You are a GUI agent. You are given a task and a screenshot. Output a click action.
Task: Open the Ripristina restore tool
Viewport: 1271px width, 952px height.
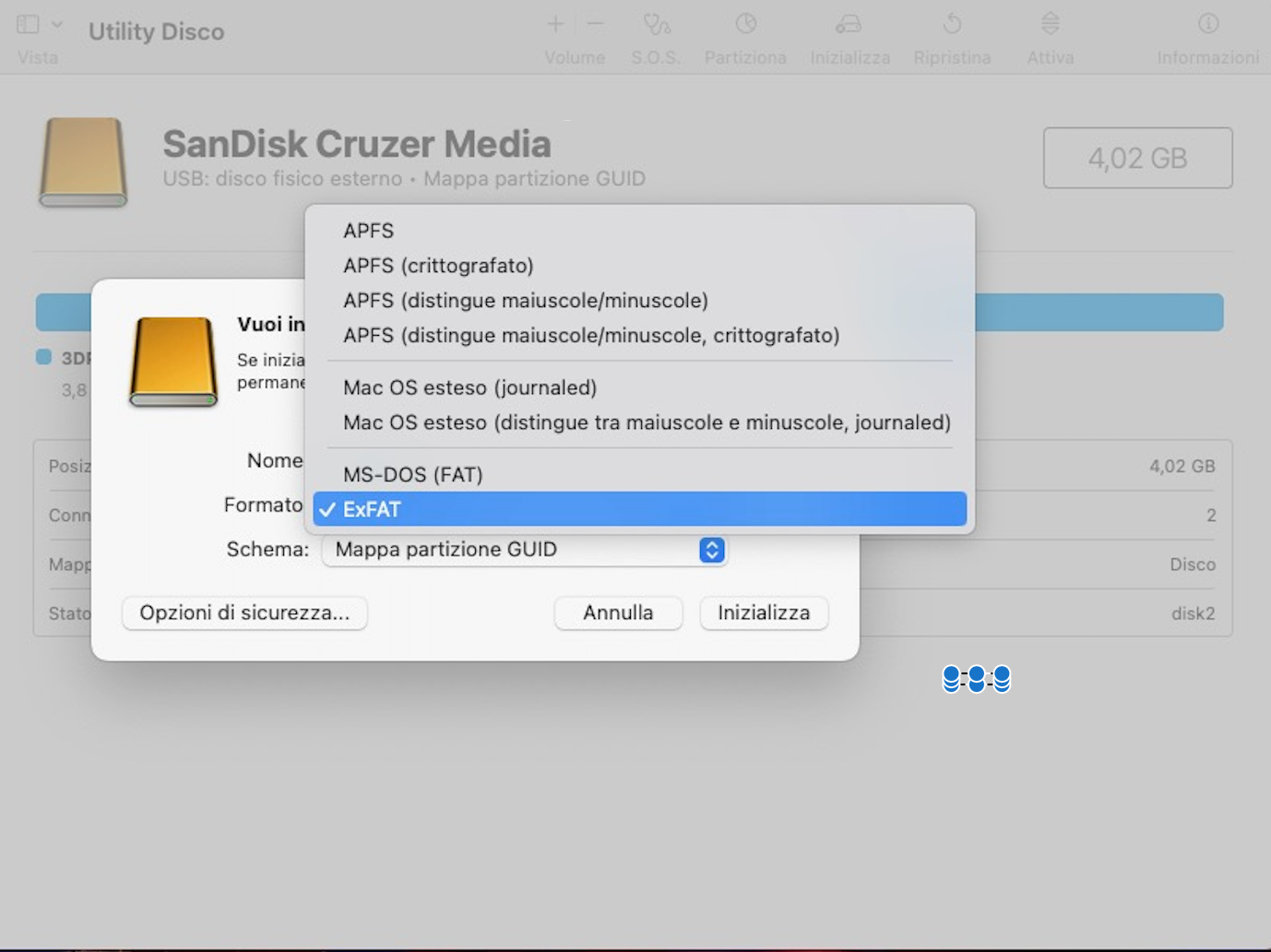point(952,37)
